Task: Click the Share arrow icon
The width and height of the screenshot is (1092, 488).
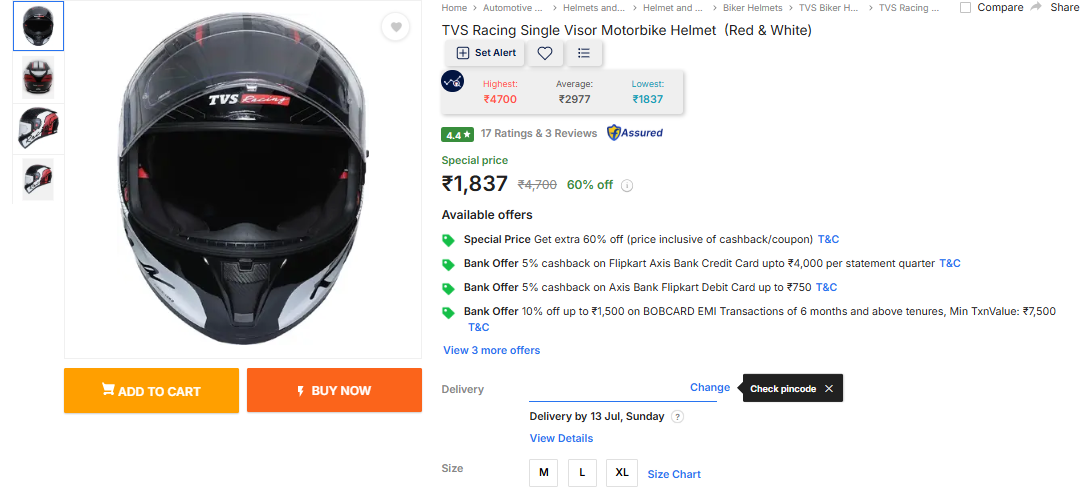Action: pos(1037,7)
